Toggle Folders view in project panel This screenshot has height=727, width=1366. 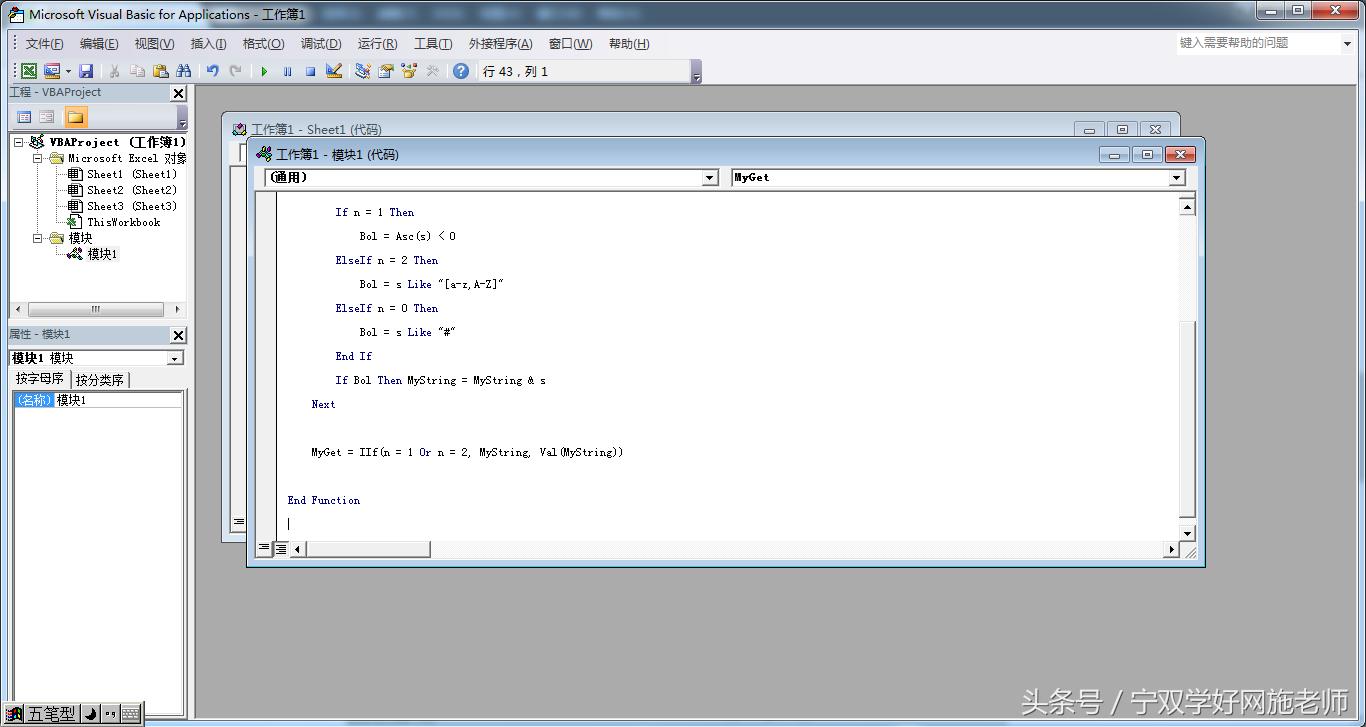[x=76, y=117]
